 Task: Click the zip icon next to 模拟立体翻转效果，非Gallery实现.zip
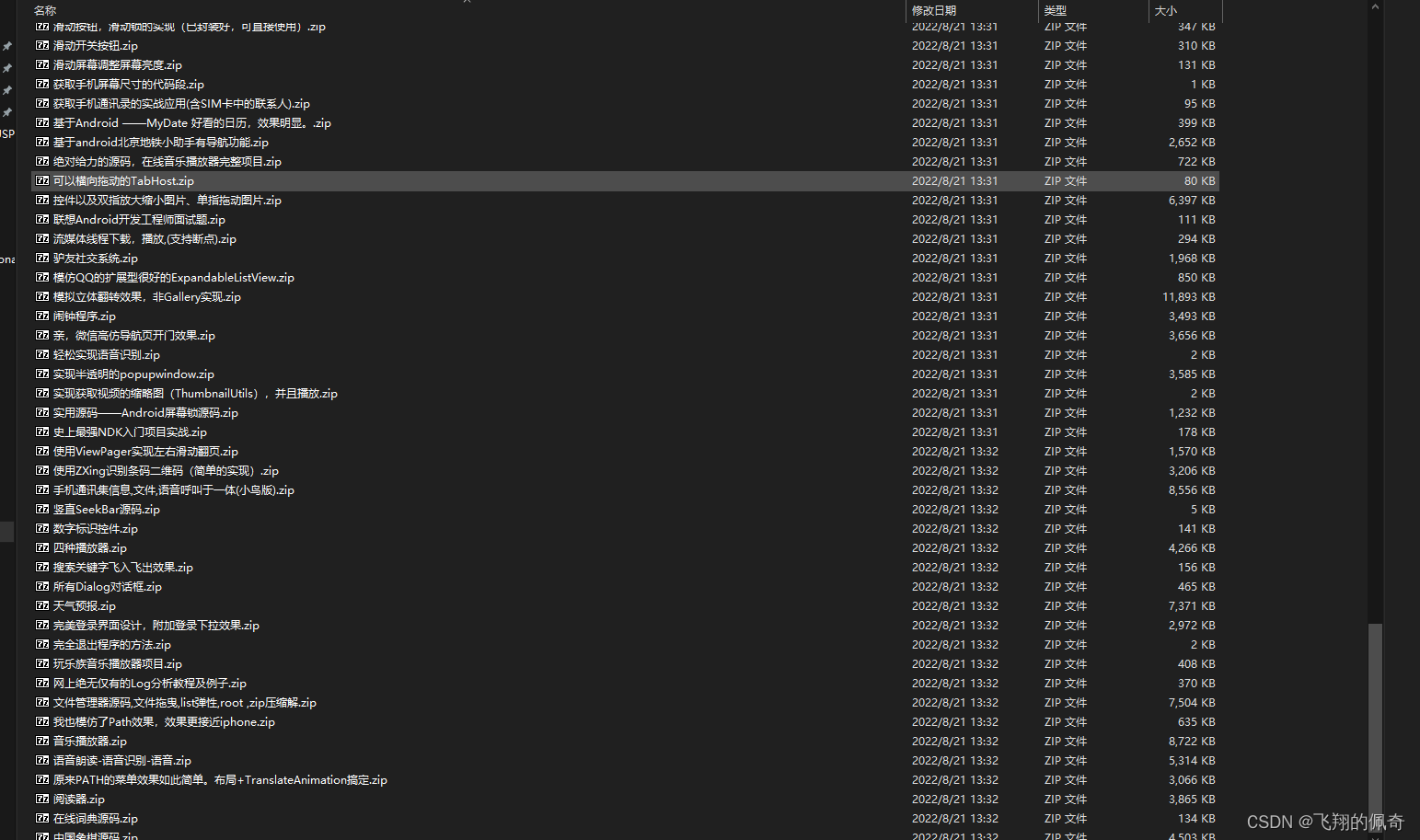[x=42, y=296]
